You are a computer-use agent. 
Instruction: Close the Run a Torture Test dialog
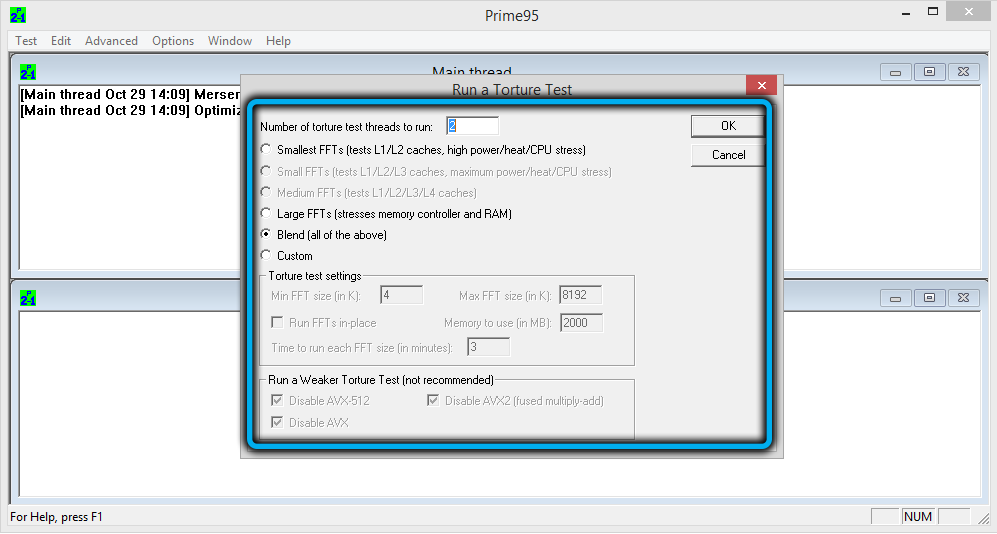[x=761, y=87]
